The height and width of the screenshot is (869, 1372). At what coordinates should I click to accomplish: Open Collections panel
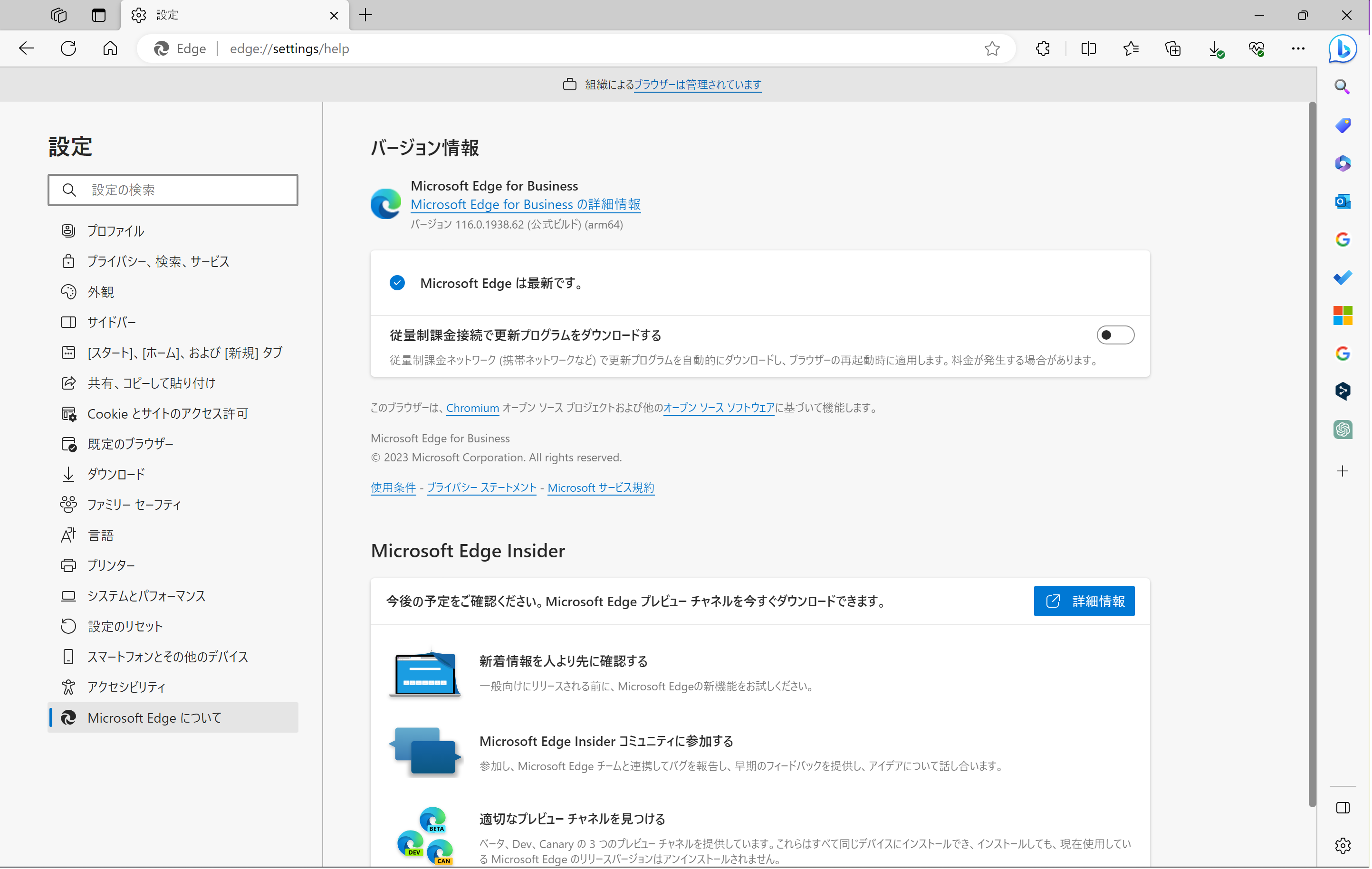(x=1172, y=48)
